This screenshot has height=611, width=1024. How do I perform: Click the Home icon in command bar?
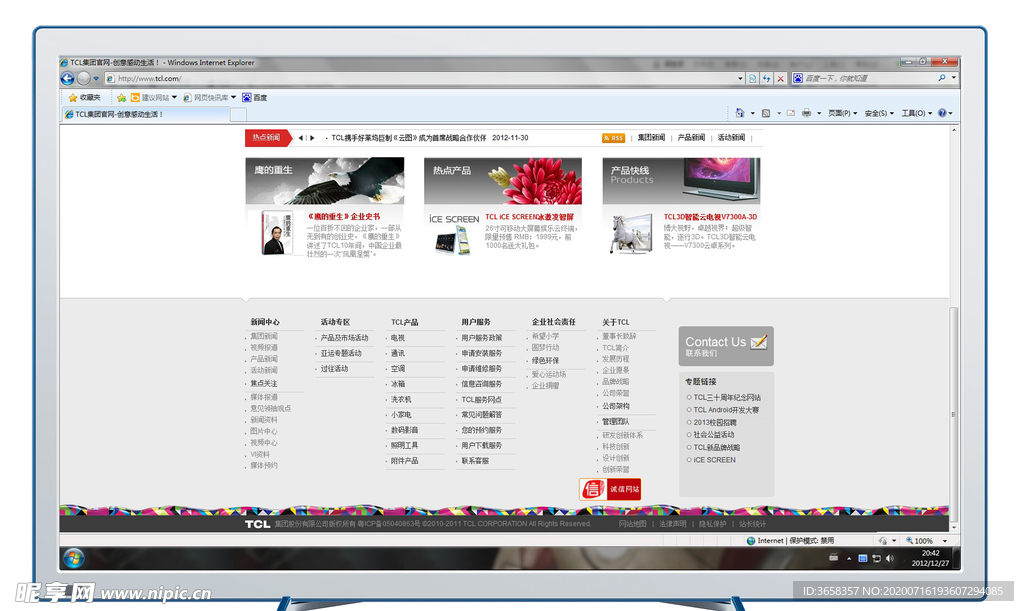[740, 113]
